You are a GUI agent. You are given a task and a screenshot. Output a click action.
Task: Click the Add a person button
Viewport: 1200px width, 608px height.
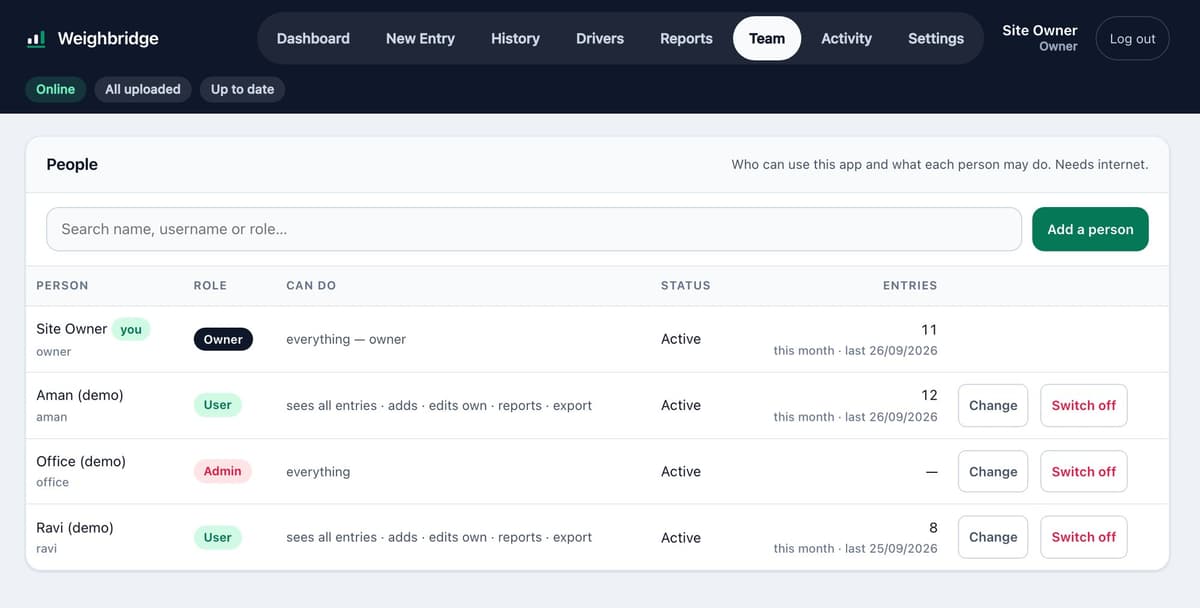1090,229
